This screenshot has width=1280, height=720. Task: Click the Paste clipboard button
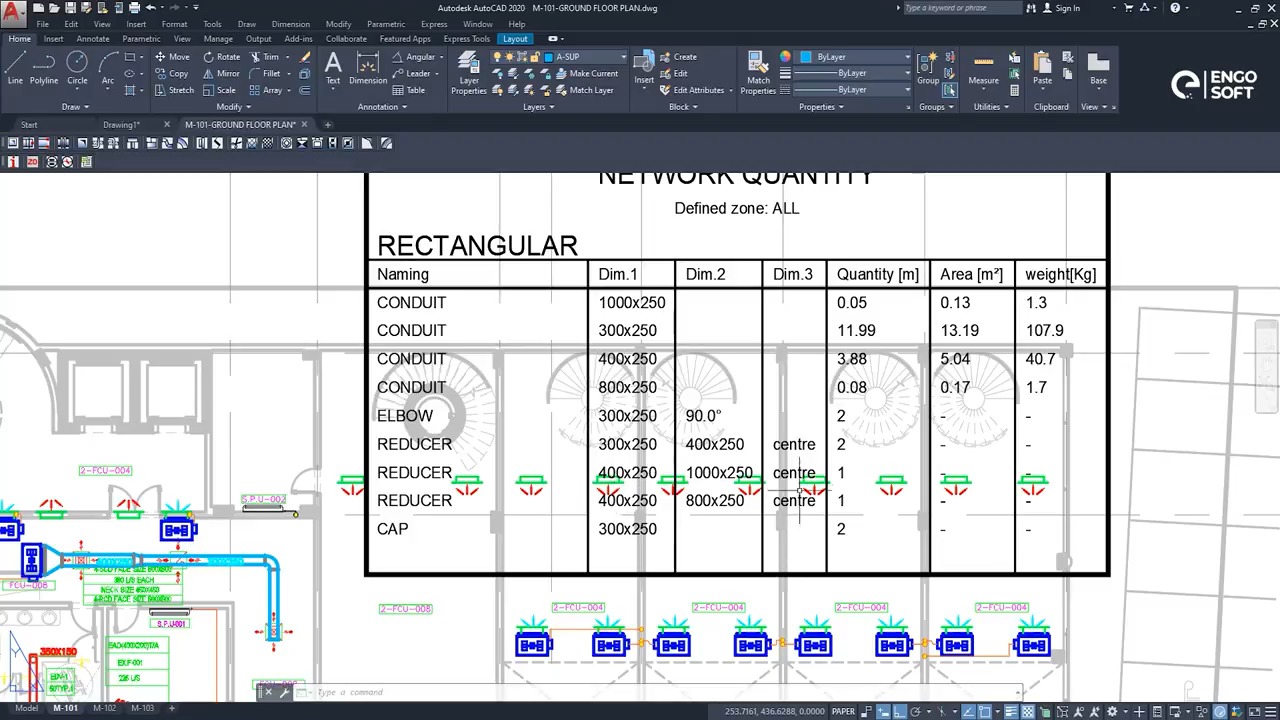[x=1042, y=68]
